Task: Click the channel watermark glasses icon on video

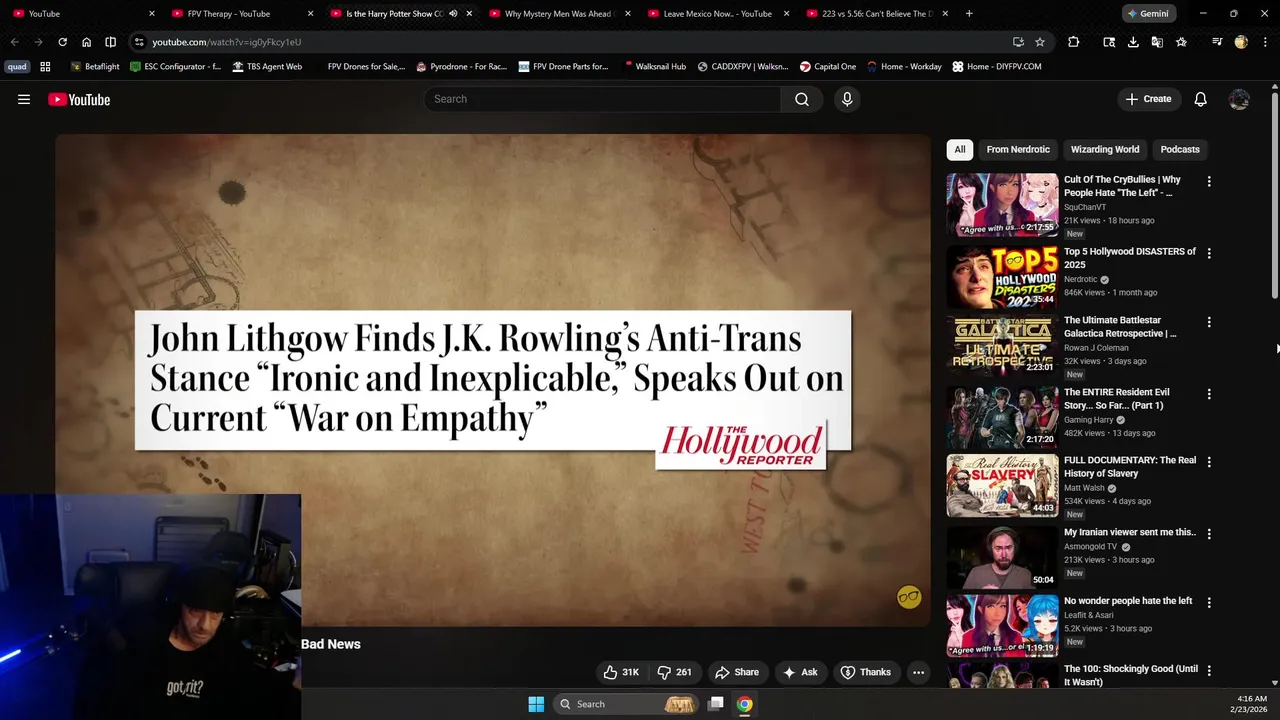Action: (909, 597)
